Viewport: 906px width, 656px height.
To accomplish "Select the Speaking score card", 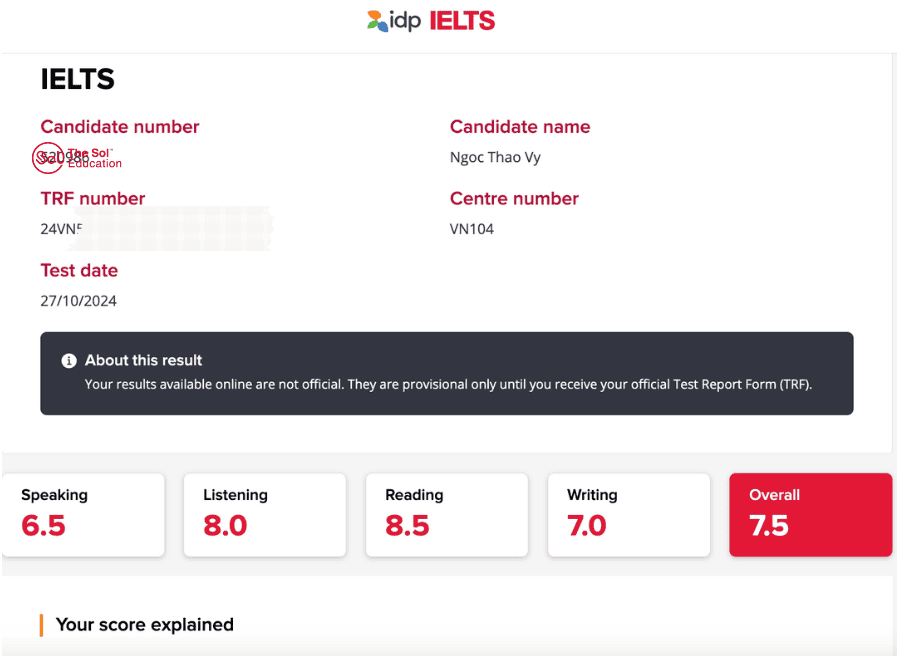I will (x=83, y=515).
